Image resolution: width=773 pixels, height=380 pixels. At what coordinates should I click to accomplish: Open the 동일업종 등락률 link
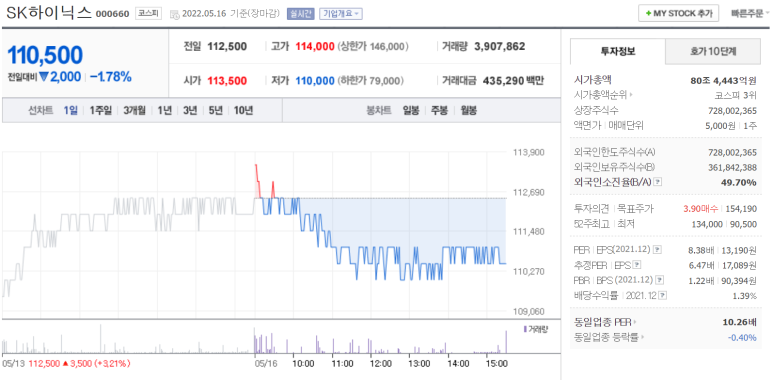(607, 338)
